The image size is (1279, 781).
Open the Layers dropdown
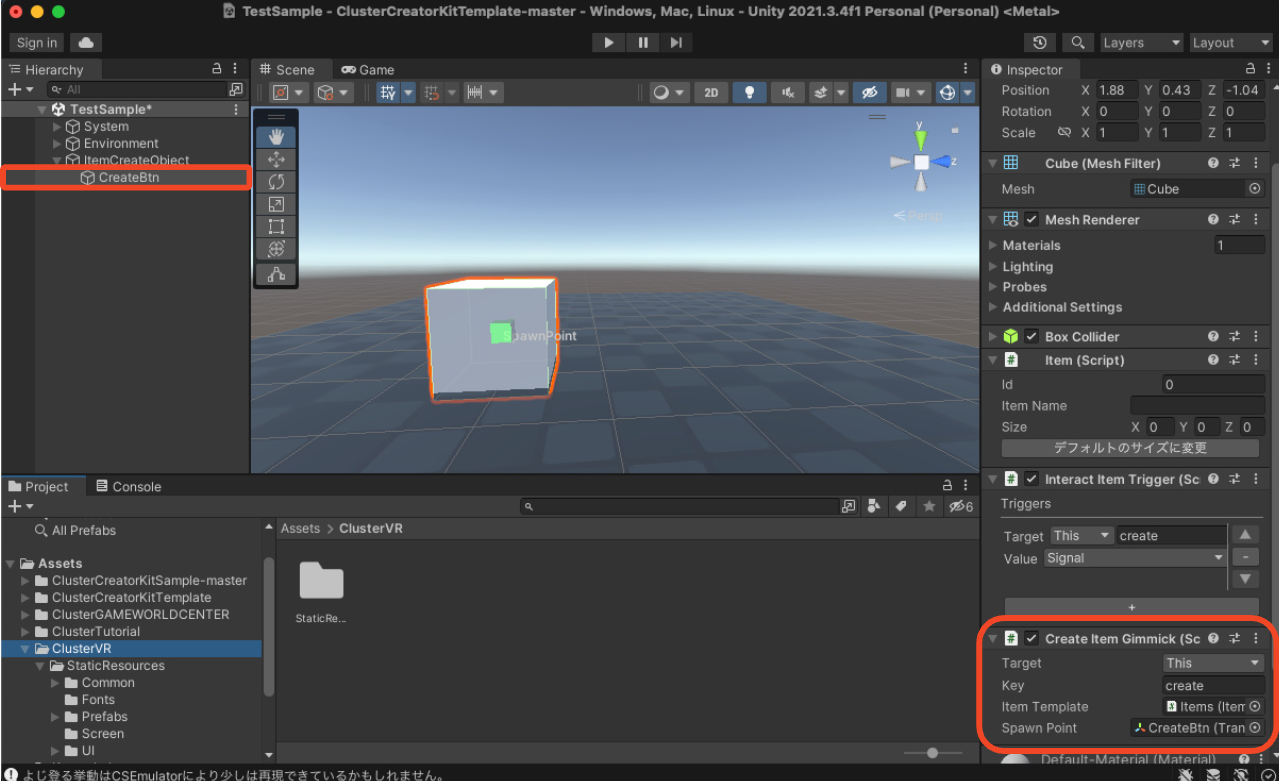(x=1140, y=43)
